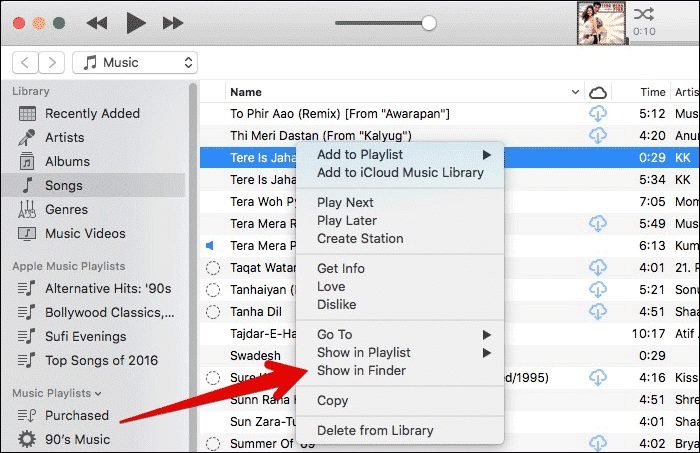Choose Copy in context menu
Screen dimensions: 700x453
pyautogui.click(x=400, y=400)
